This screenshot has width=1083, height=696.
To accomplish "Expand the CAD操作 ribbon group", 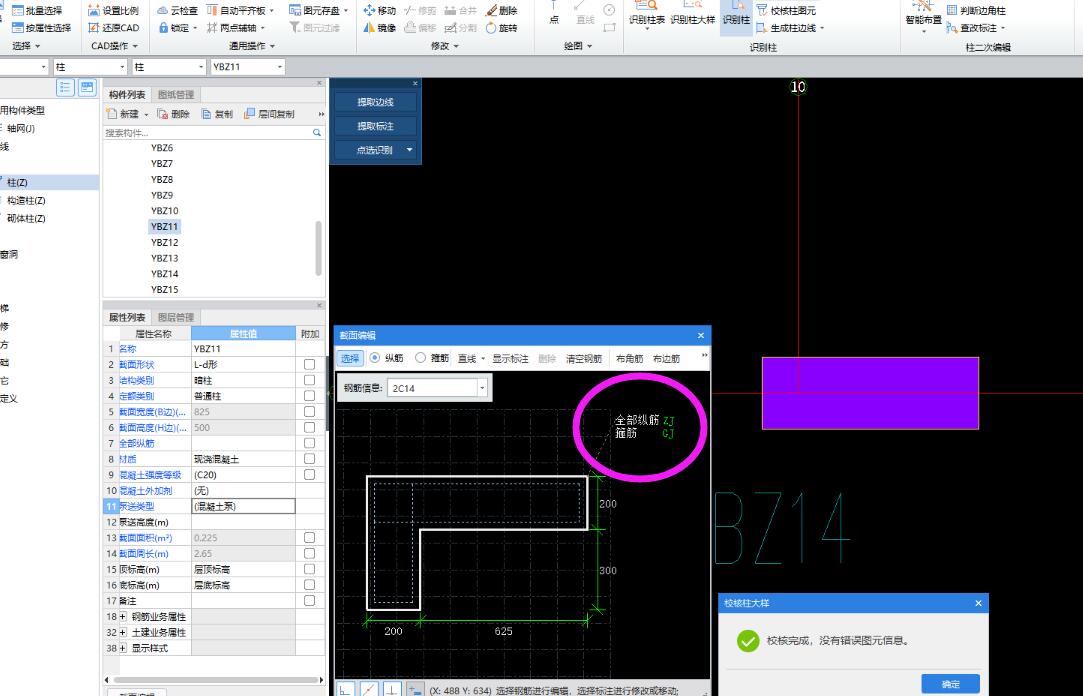I will 115,46.
